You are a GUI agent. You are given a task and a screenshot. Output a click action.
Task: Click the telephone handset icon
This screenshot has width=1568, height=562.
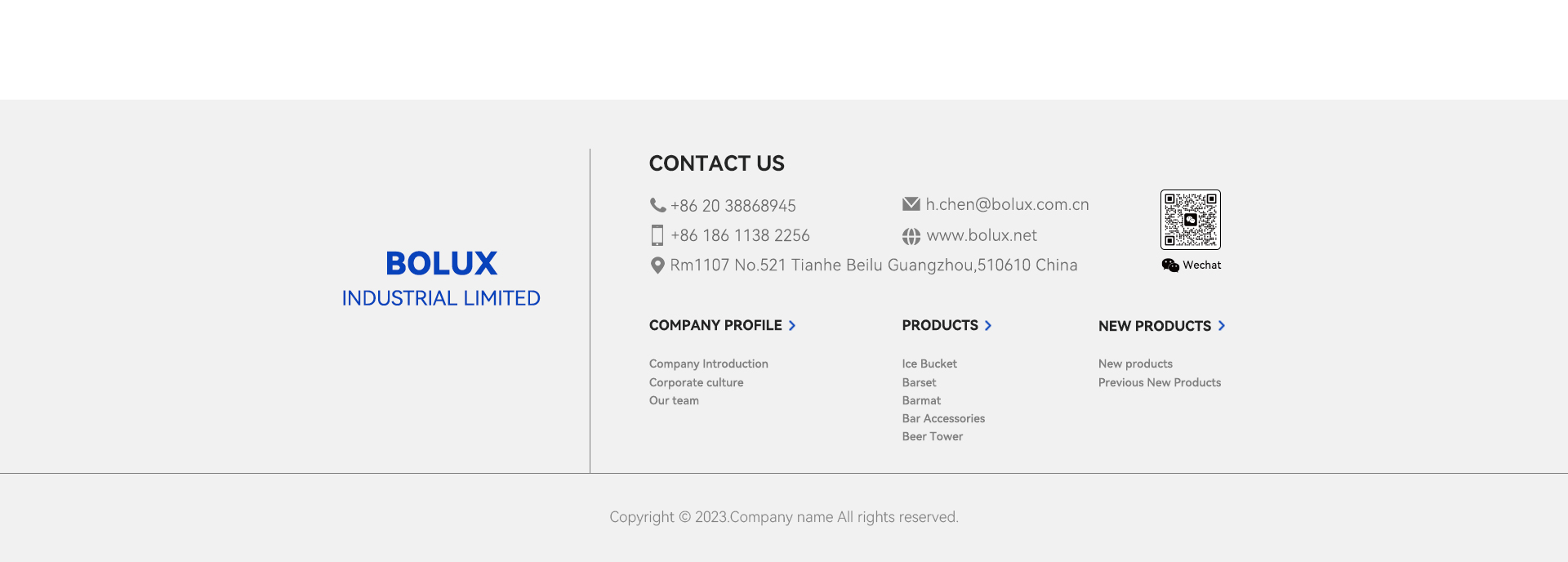point(657,205)
